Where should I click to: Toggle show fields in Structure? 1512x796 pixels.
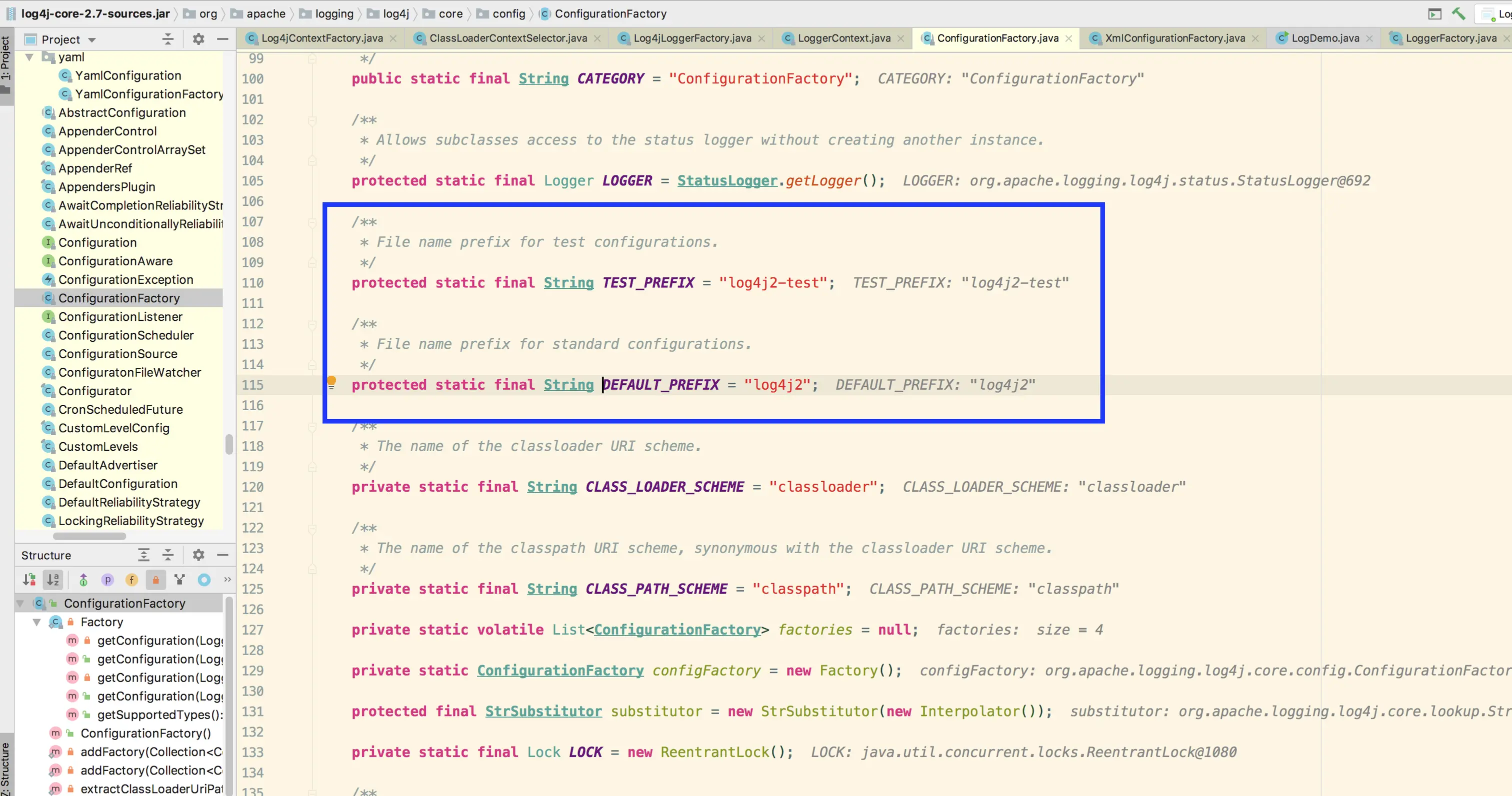[x=131, y=580]
